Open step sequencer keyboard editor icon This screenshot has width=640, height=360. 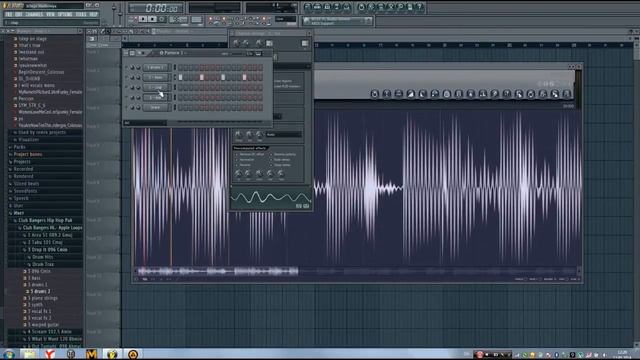(258, 53)
